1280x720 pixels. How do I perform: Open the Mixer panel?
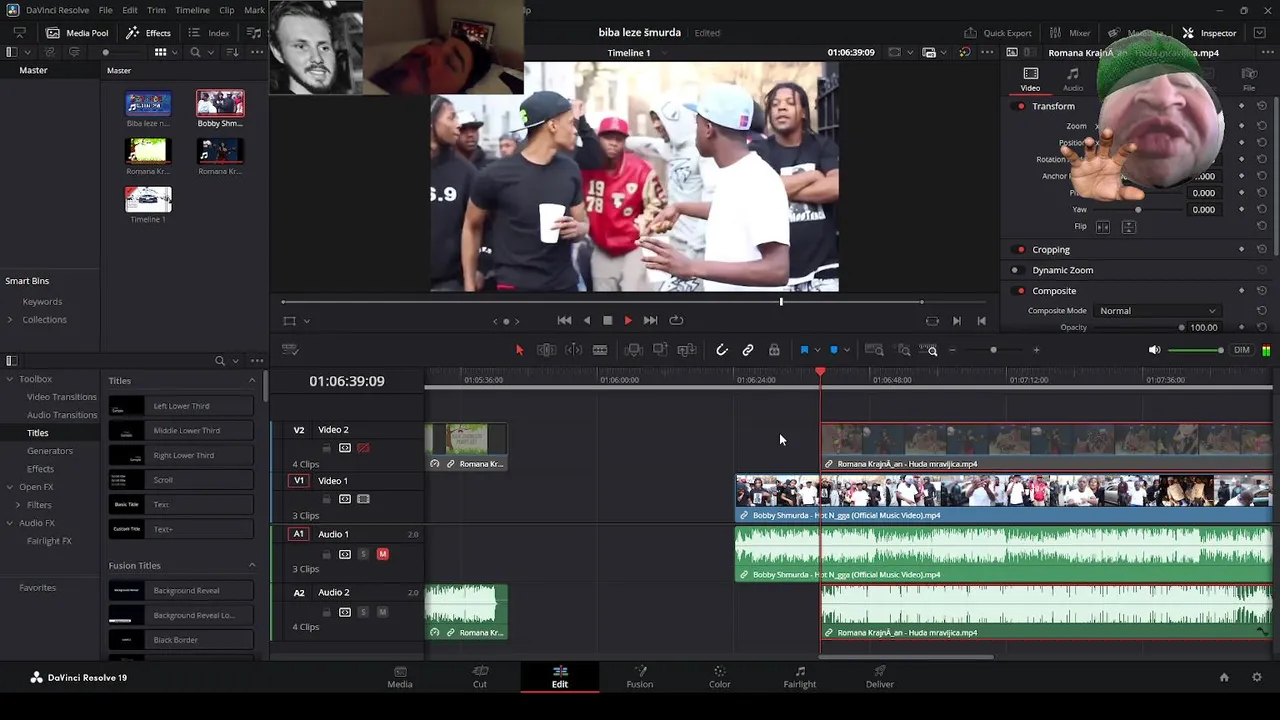[1070, 33]
